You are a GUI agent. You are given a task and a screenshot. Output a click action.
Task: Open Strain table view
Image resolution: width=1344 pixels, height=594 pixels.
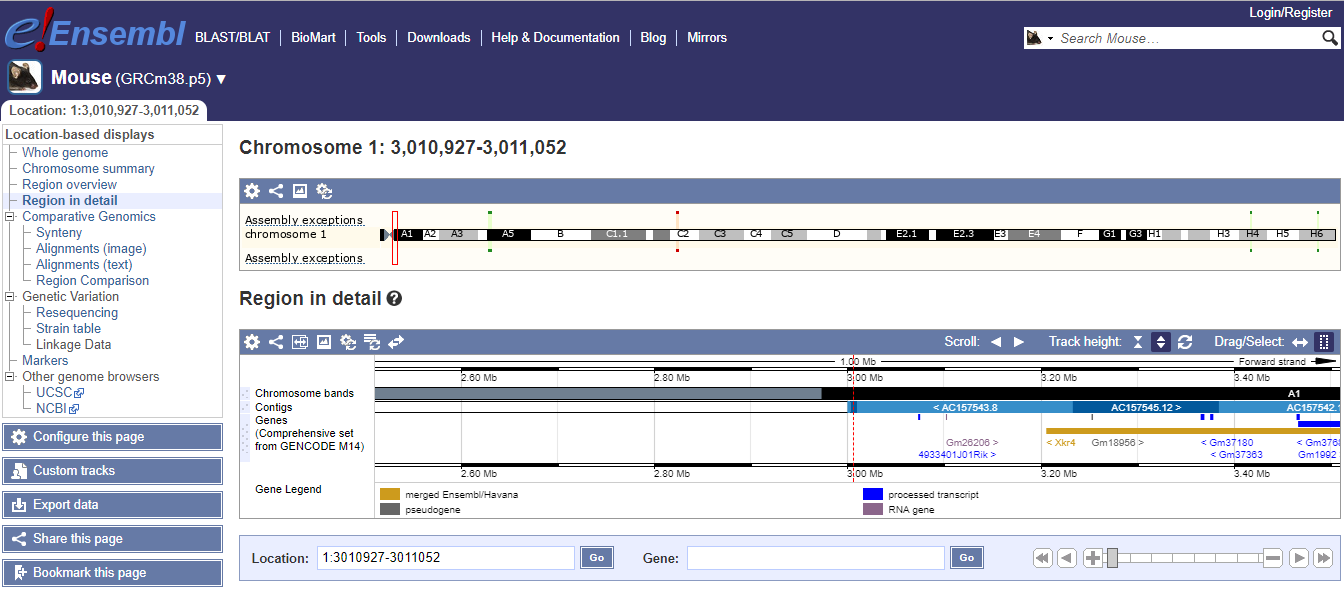pos(68,329)
